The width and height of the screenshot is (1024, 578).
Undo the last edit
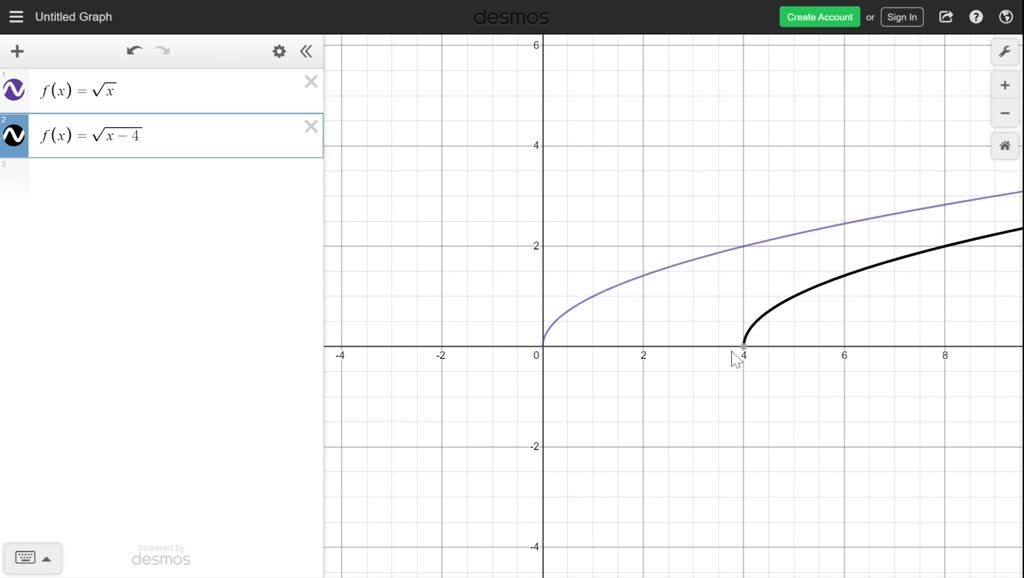pos(135,51)
